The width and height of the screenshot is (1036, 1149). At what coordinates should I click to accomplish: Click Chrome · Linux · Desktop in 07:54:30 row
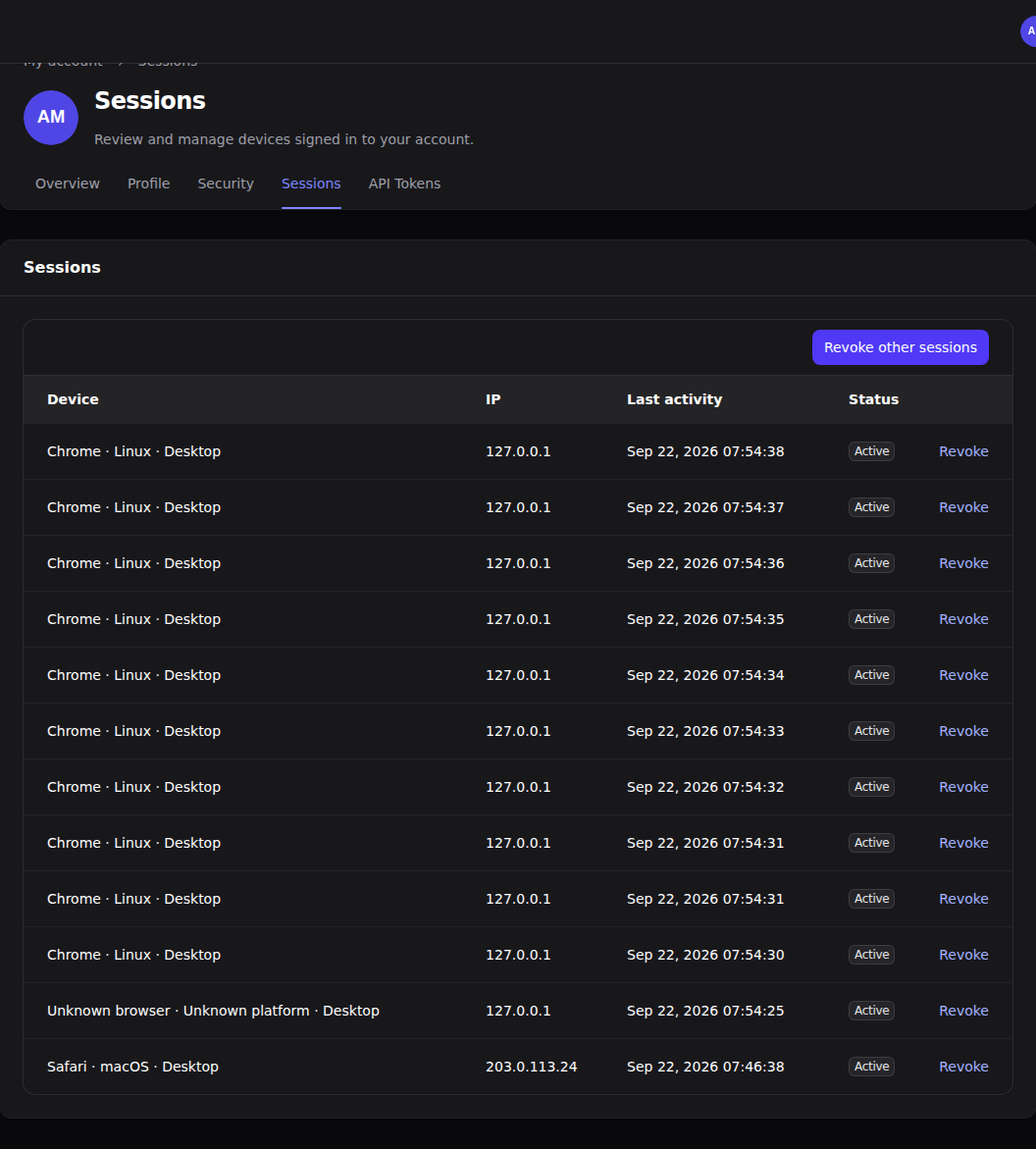(x=134, y=955)
